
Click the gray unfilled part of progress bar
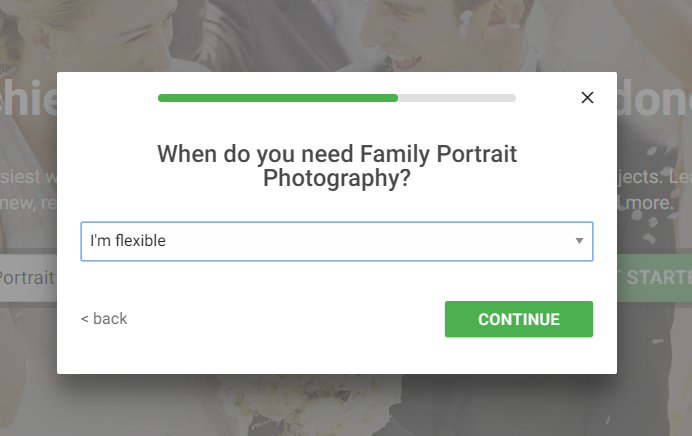(457, 98)
